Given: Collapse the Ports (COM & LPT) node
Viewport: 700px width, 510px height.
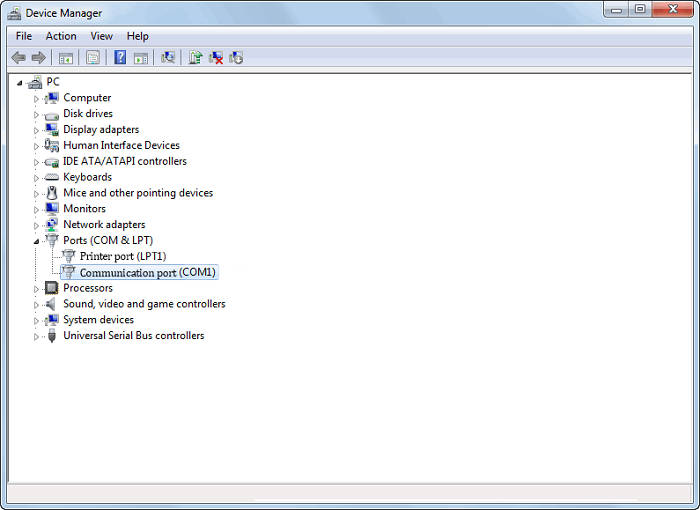Looking at the screenshot, I should coord(36,242).
